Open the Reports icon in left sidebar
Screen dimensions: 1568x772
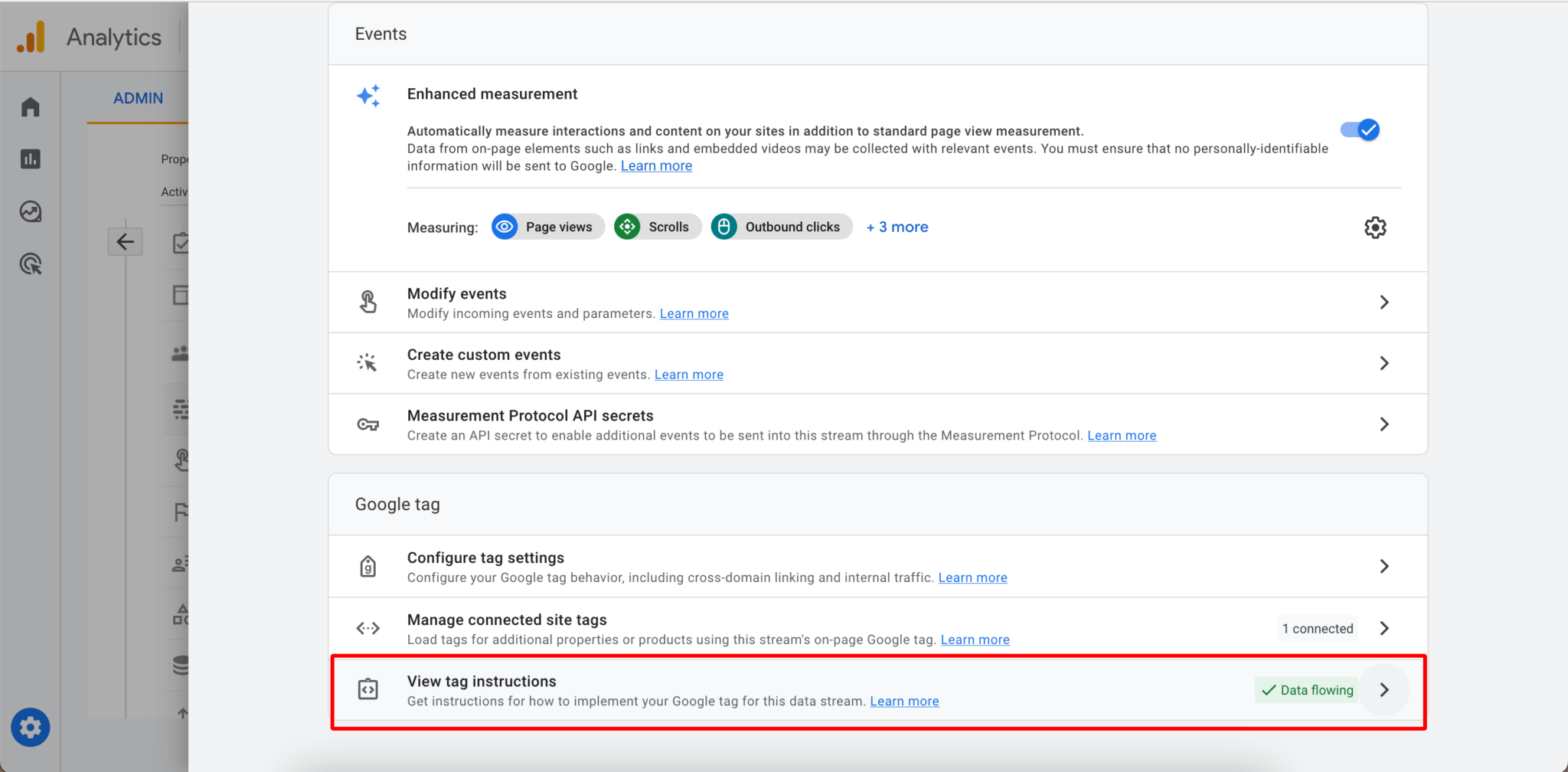tap(30, 159)
